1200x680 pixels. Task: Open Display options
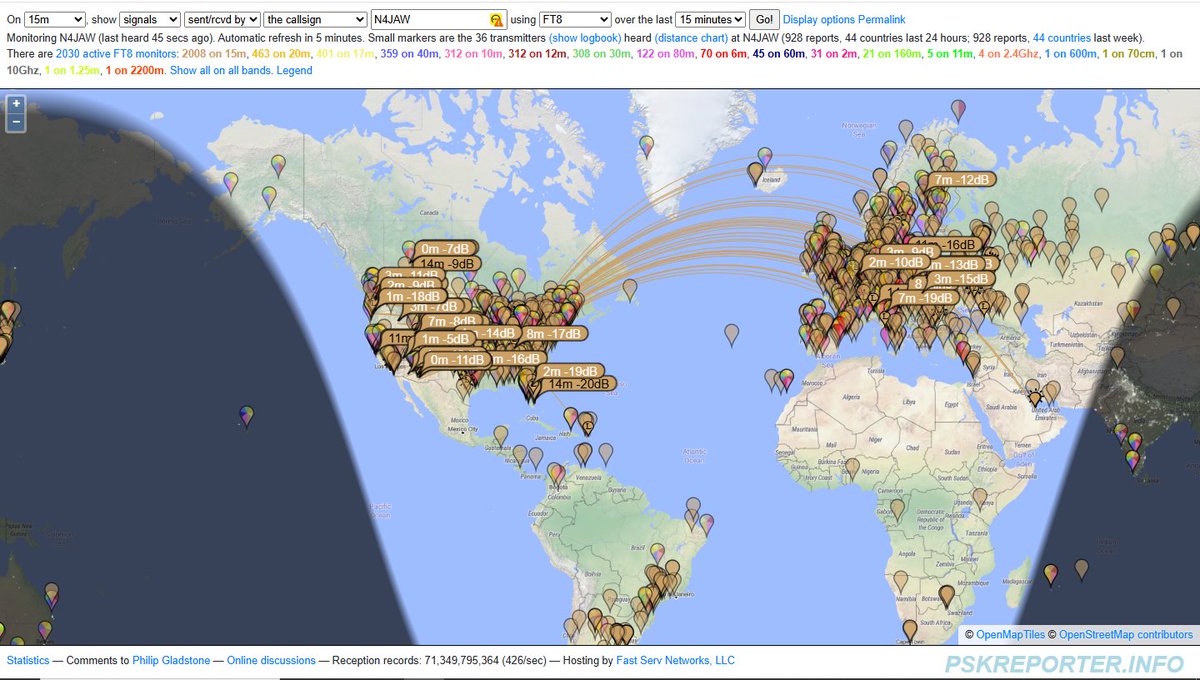click(x=819, y=19)
